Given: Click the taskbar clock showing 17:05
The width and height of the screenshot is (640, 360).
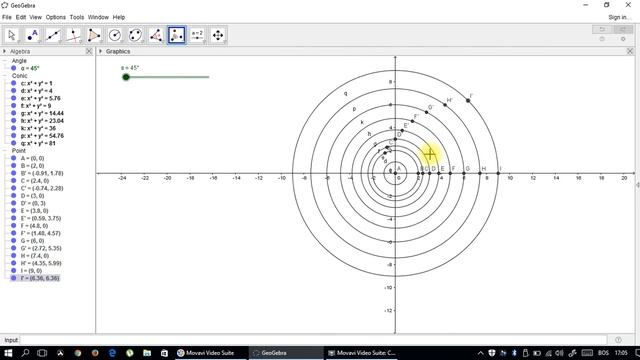Looking at the screenshot, I should [x=621, y=353].
